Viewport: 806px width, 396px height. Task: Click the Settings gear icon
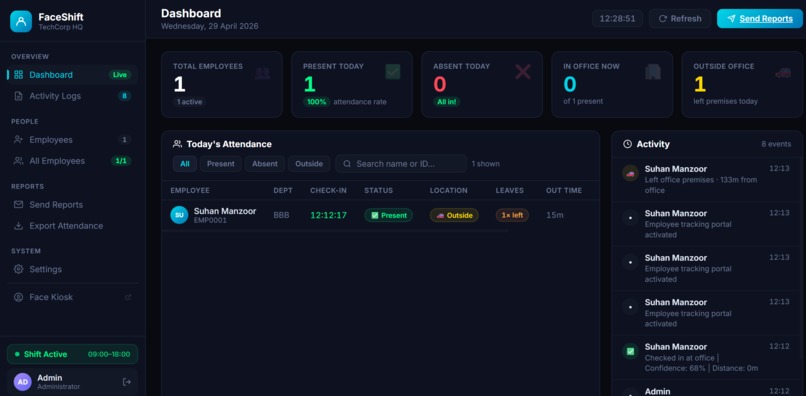[x=19, y=269]
